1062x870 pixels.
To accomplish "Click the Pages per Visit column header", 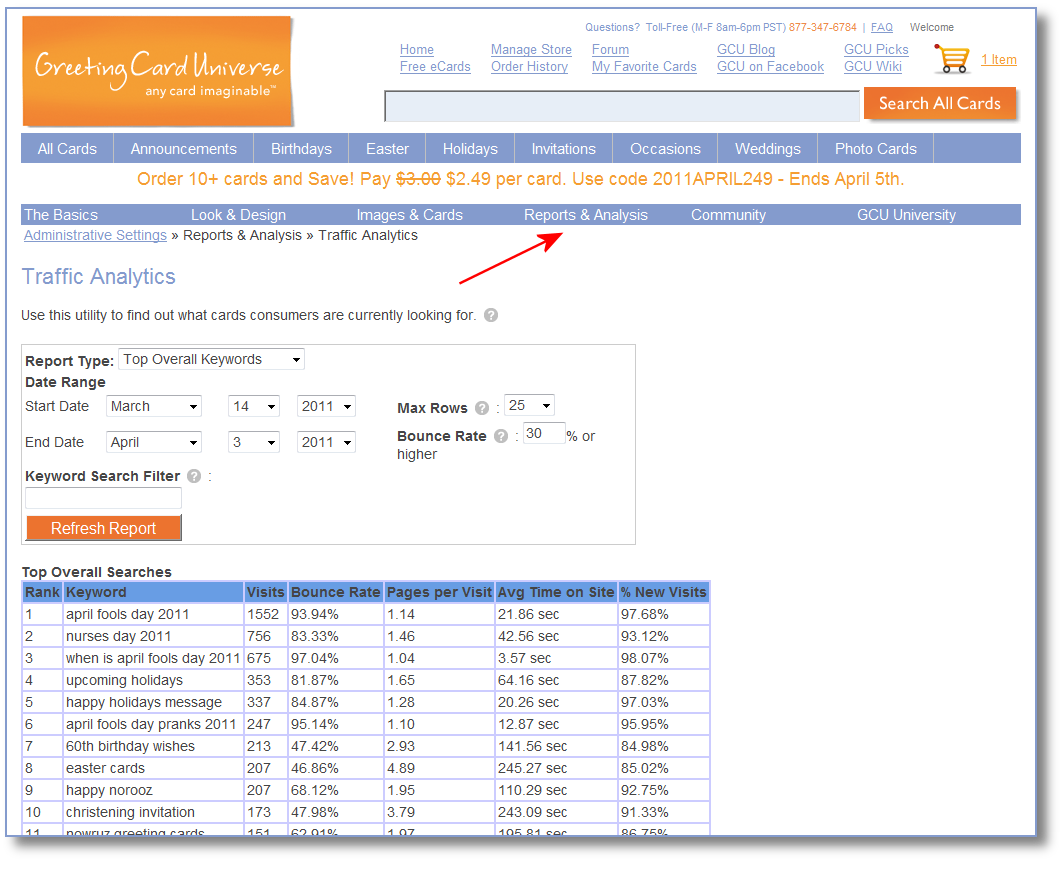I will 440,592.
